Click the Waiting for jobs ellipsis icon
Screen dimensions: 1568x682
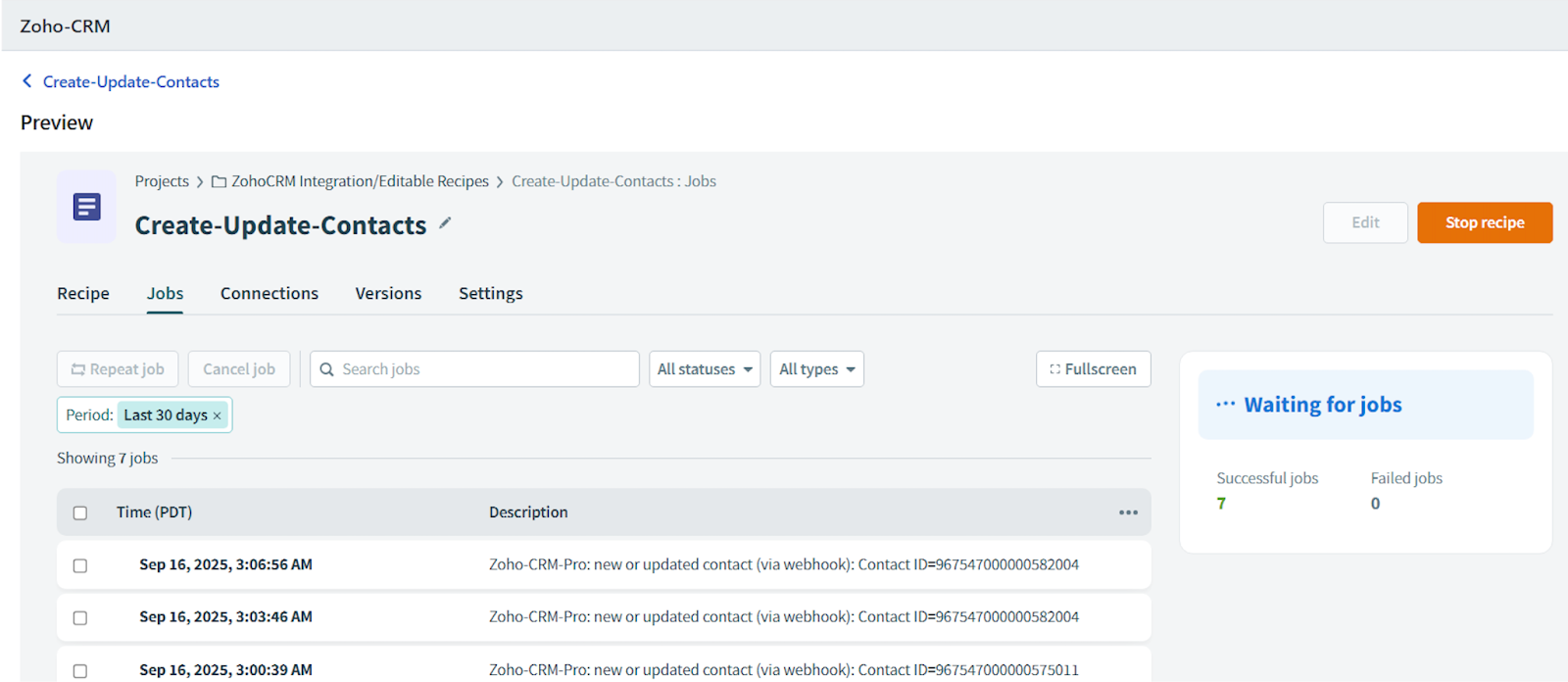(x=1225, y=404)
